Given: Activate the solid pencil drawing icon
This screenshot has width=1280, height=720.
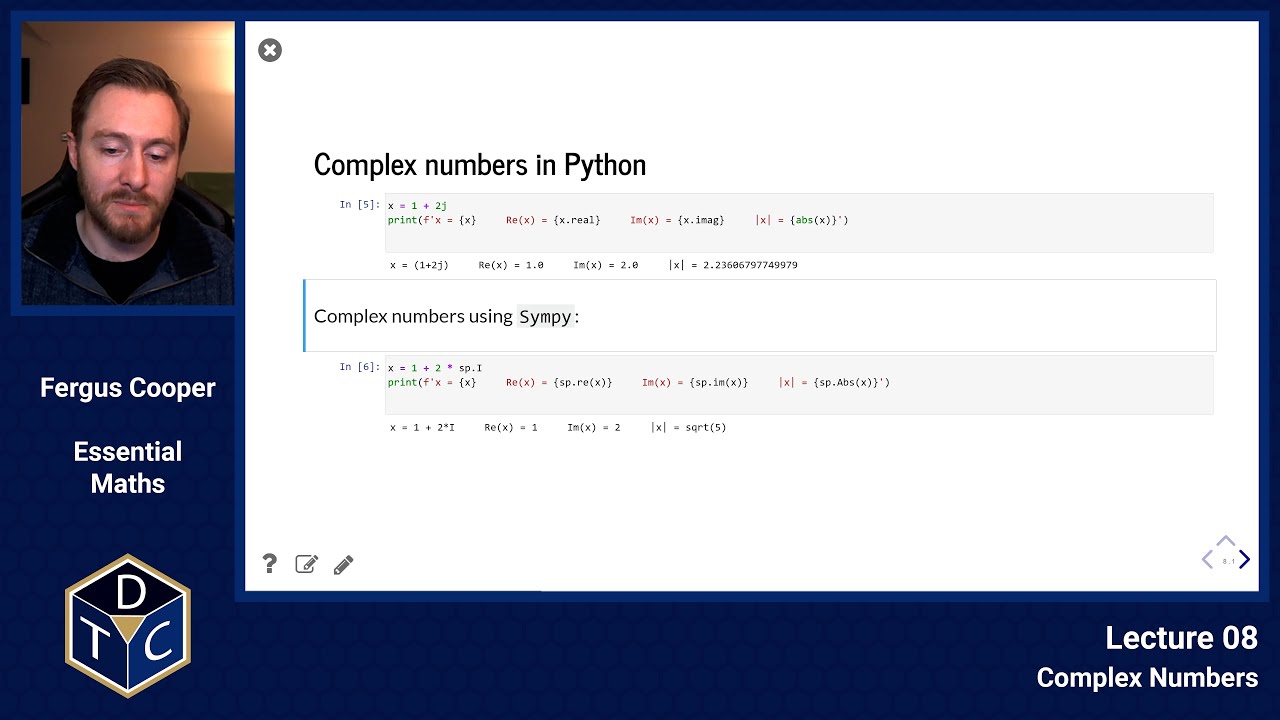Looking at the screenshot, I should tap(343, 565).
